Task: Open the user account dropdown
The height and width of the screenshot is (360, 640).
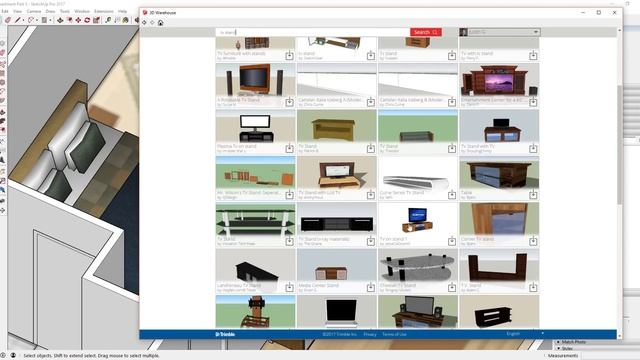Action: click(499, 32)
